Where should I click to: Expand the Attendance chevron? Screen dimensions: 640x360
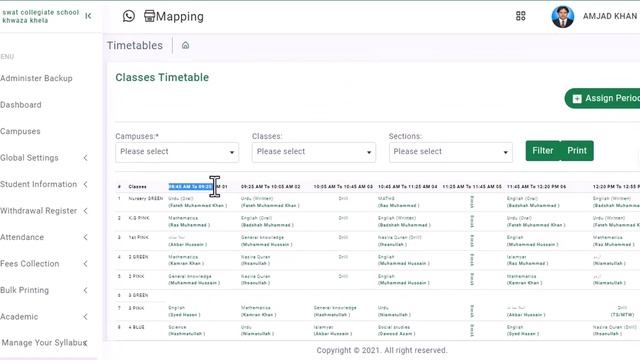click(85, 237)
